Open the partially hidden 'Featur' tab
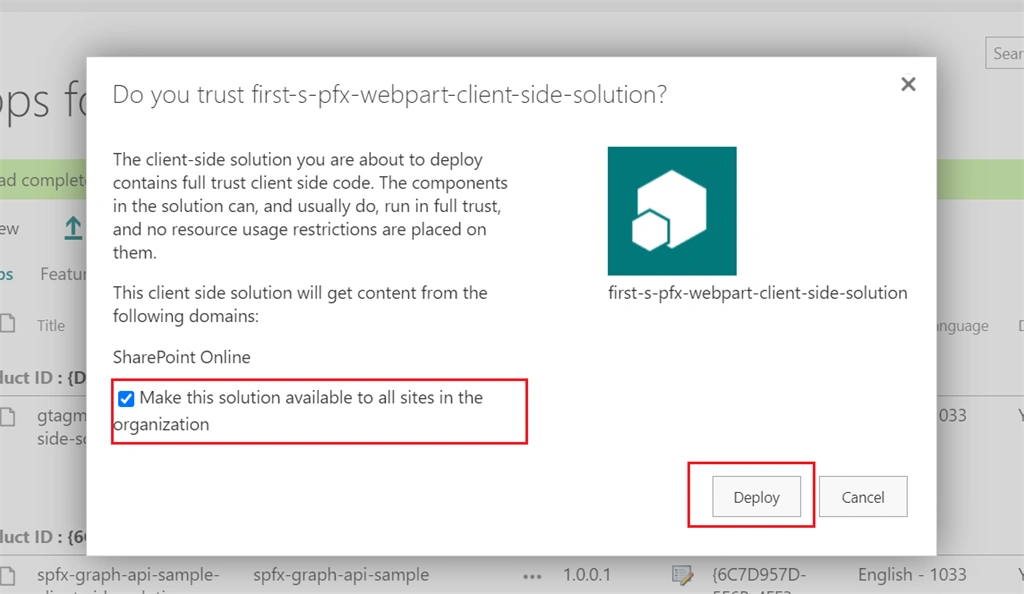1024x594 pixels. point(63,274)
